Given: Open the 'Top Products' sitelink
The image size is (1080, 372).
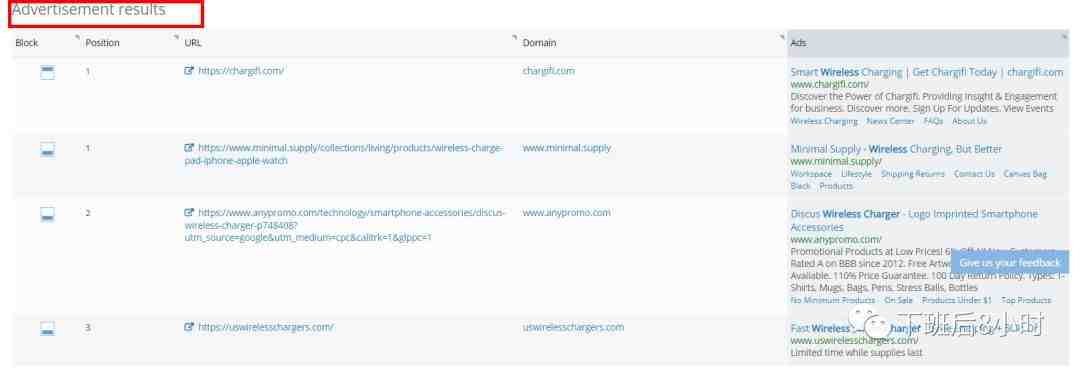Looking at the screenshot, I should (x=1026, y=300).
